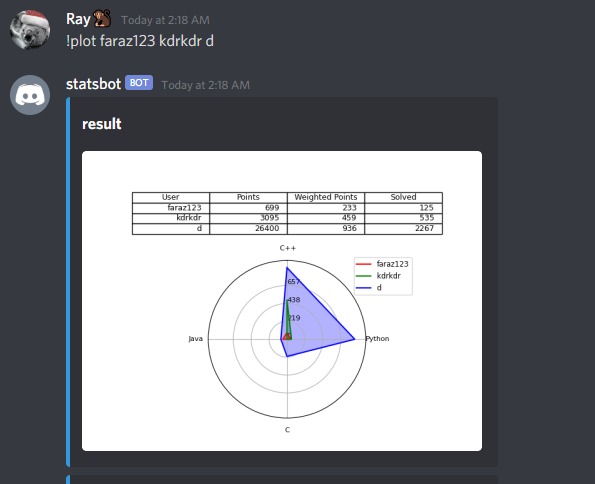Screen dimensions: 595x484
Task: Click the weighted points value 459
Action: pyautogui.click(x=349, y=218)
